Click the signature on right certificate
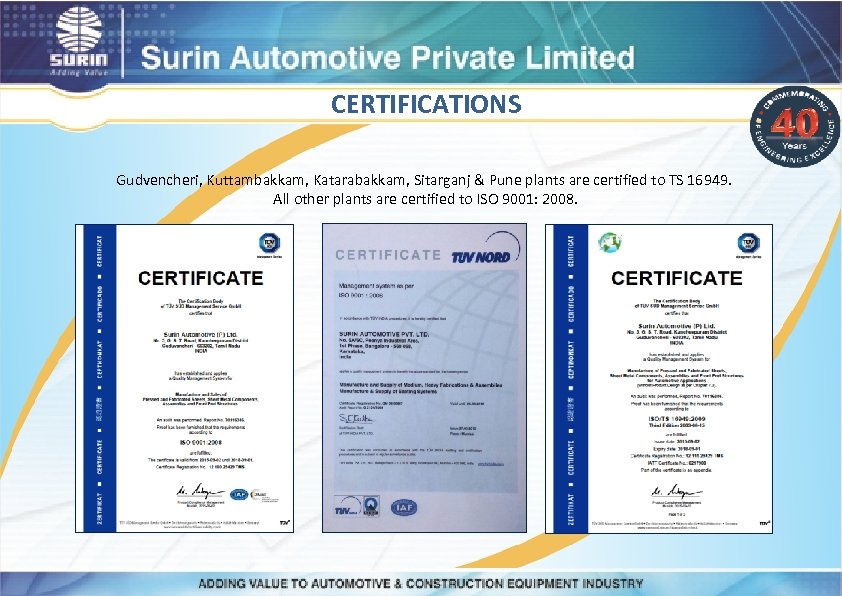The width and height of the screenshot is (842, 596). point(677,491)
